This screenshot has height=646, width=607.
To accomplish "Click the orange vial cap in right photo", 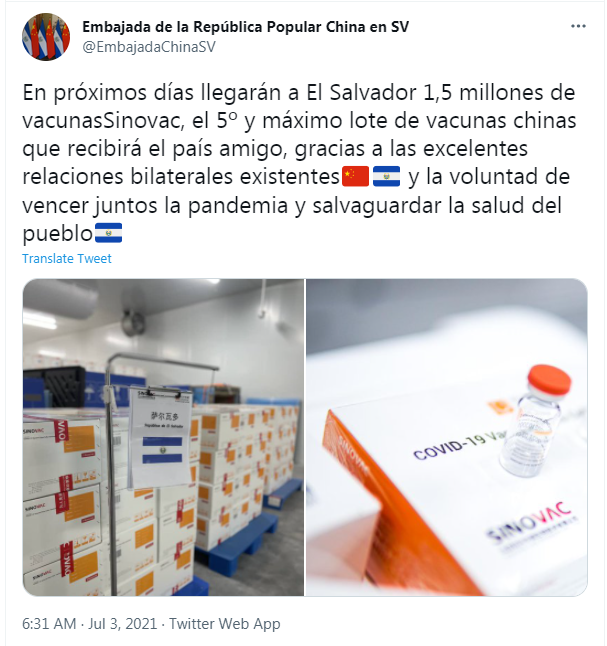I will coord(549,379).
